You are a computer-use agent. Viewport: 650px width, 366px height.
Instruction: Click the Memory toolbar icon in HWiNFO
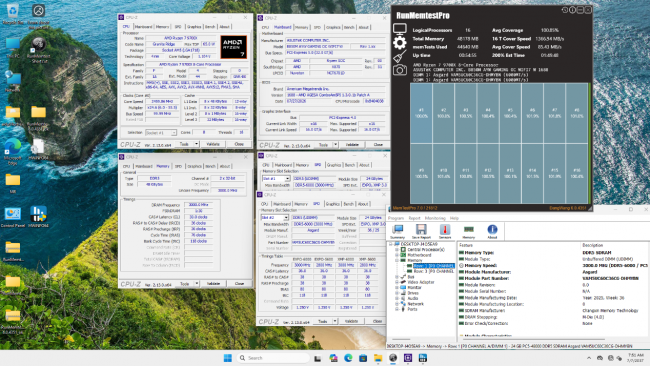468,232
